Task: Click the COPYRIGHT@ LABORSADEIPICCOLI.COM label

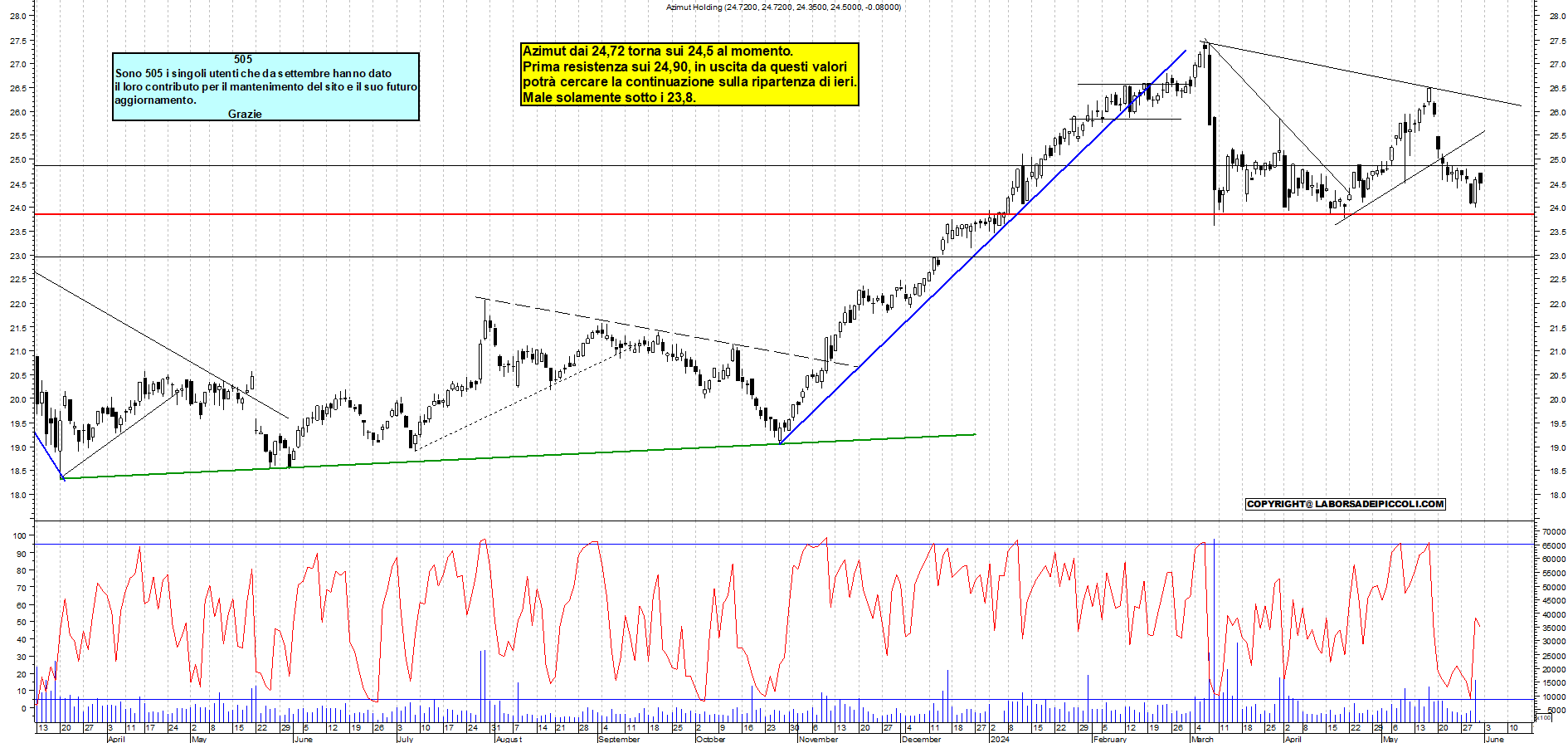Action: 1346,504
